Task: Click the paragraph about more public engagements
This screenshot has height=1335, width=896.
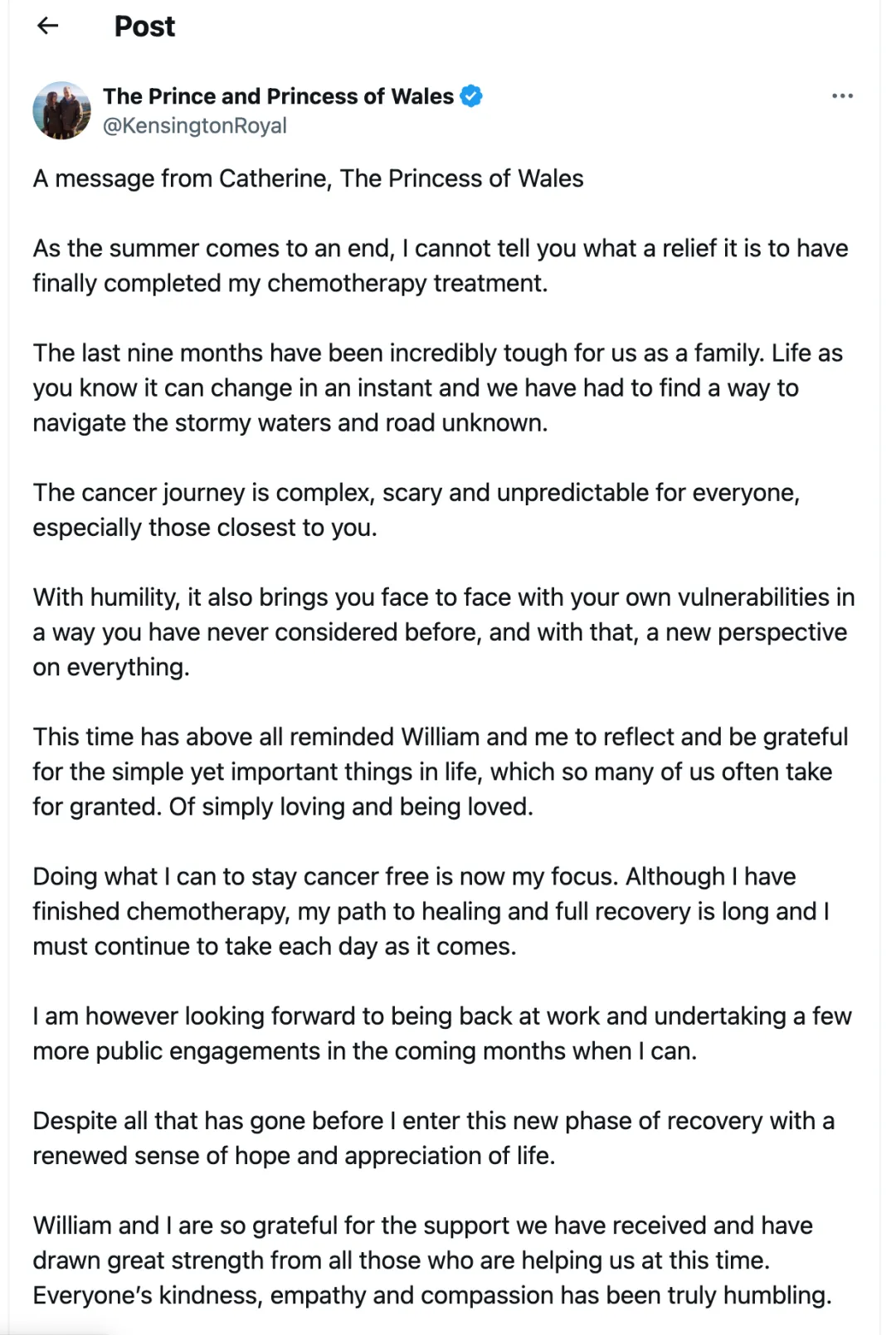Action: click(x=441, y=1033)
